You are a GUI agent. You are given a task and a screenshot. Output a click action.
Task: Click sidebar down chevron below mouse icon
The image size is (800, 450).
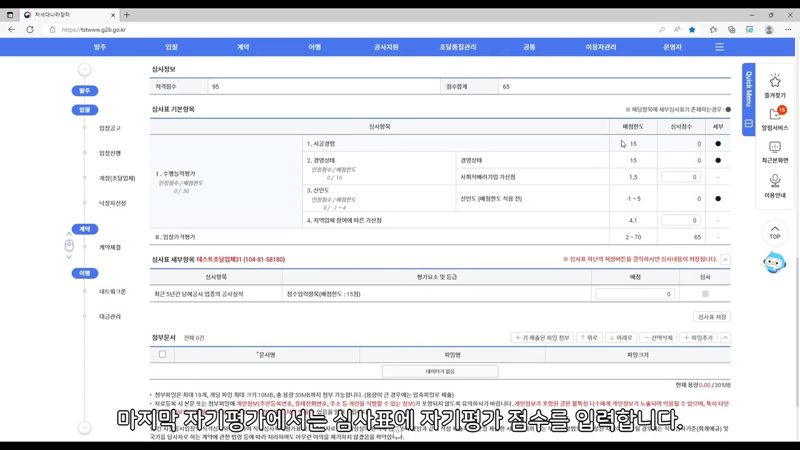click(x=69, y=257)
